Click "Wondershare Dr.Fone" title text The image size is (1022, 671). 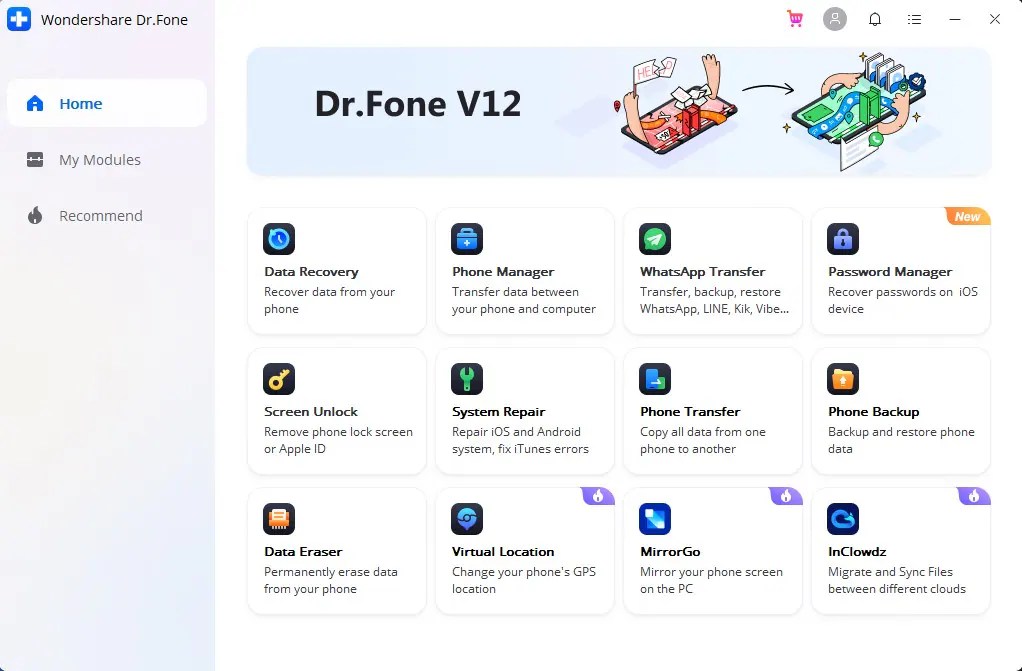click(x=114, y=20)
